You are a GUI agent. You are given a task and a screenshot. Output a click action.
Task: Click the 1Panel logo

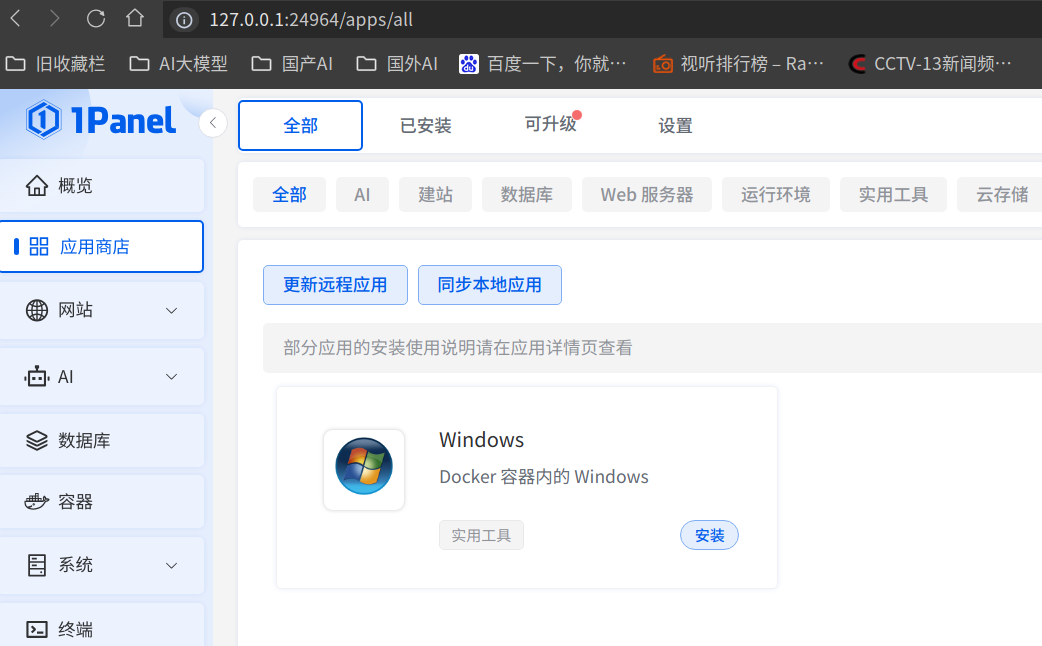(101, 120)
